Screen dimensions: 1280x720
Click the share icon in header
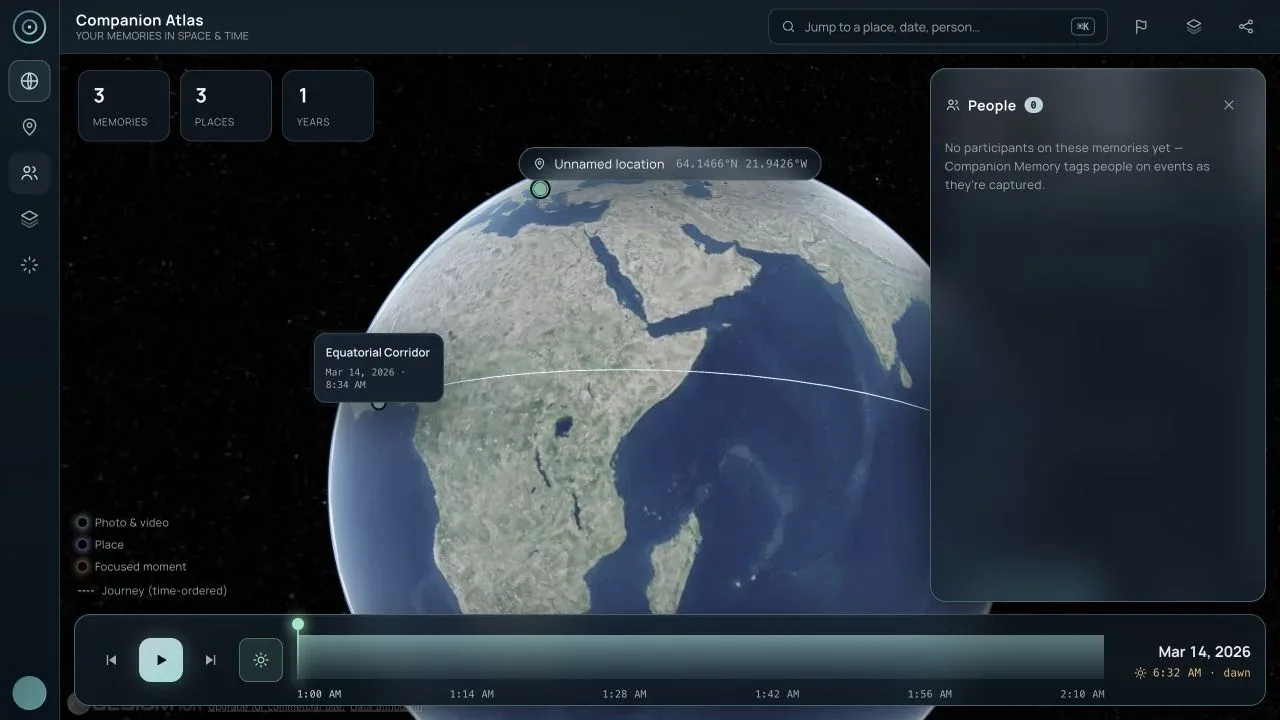[1245, 27]
